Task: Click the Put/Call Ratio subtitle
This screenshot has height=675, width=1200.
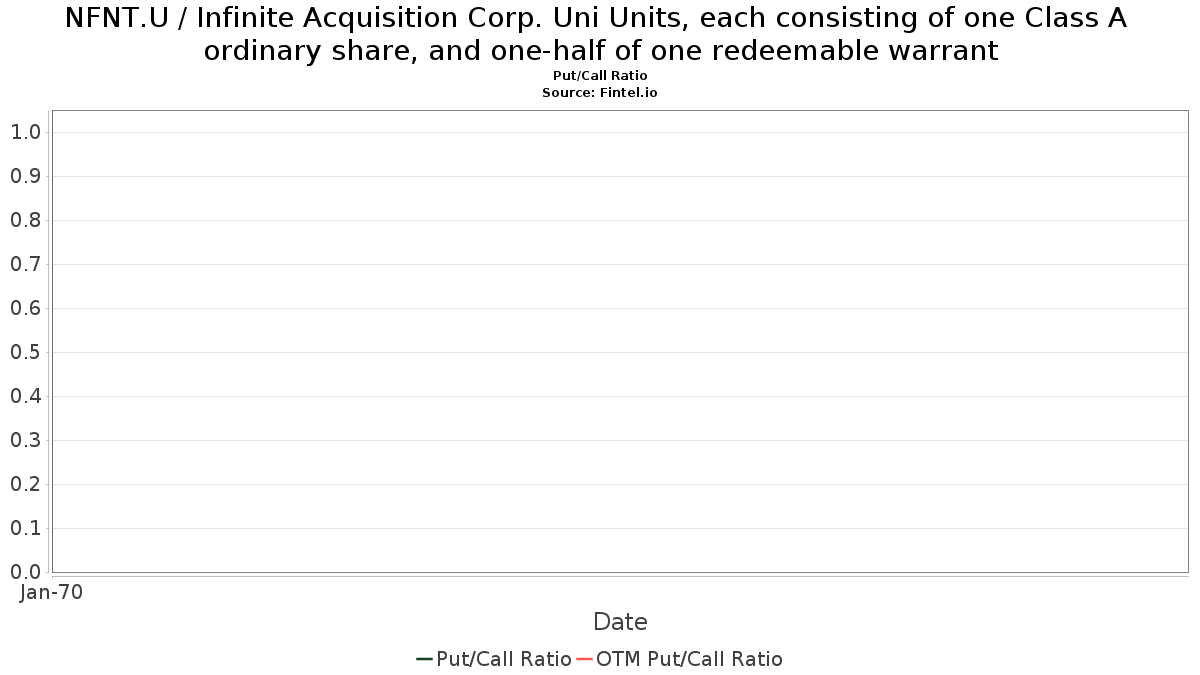Action: (x=600, y=76)
